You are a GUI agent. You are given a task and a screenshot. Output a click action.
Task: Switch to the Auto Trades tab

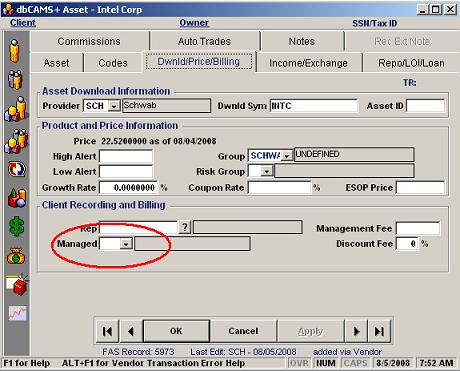204,41
